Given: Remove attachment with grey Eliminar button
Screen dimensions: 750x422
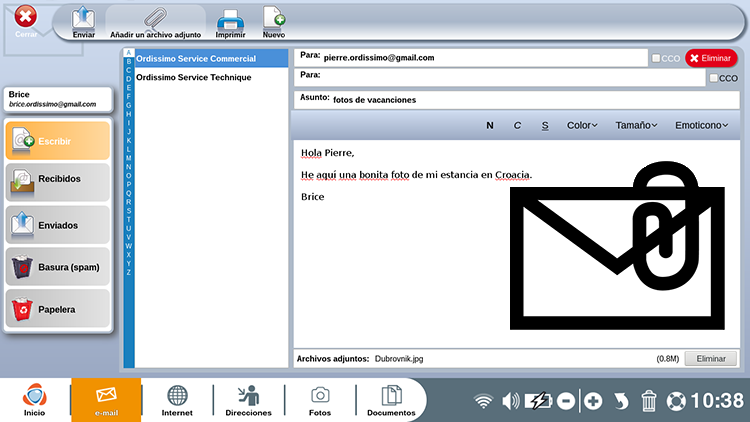Looking at the screenshot, I should [710, 358].
